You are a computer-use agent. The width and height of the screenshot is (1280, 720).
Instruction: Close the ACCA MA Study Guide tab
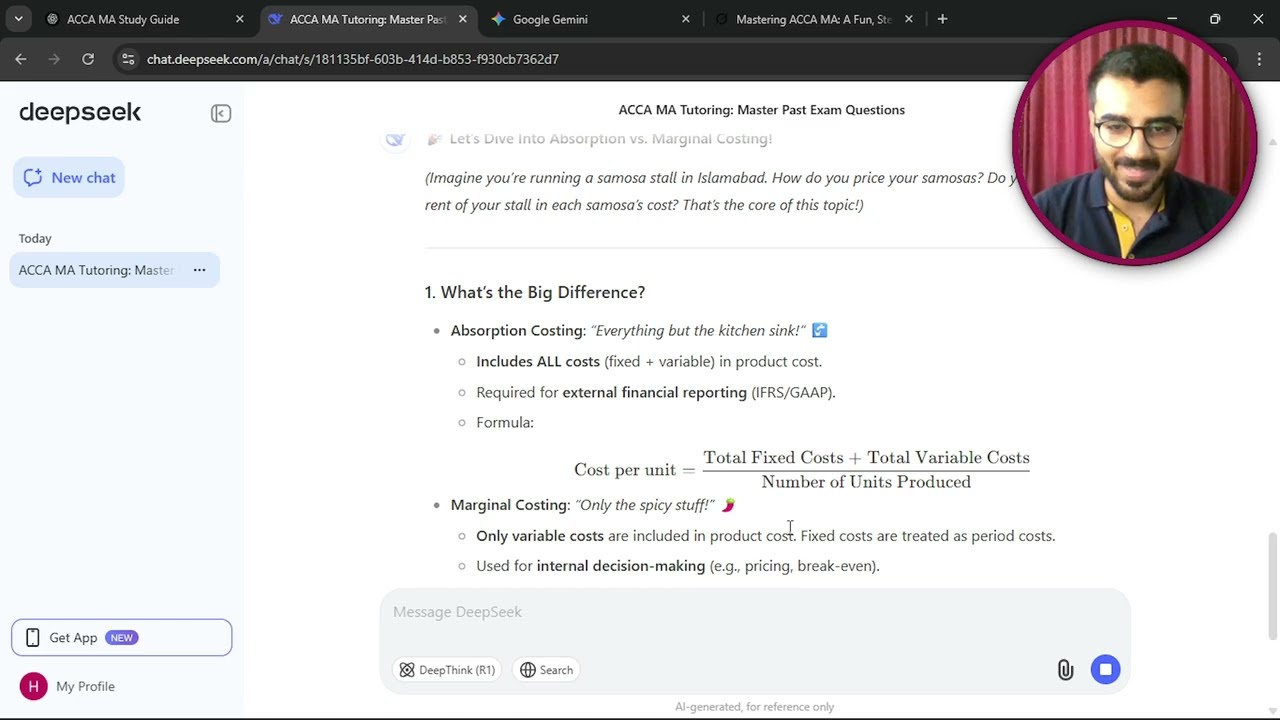tap(239, 19)
